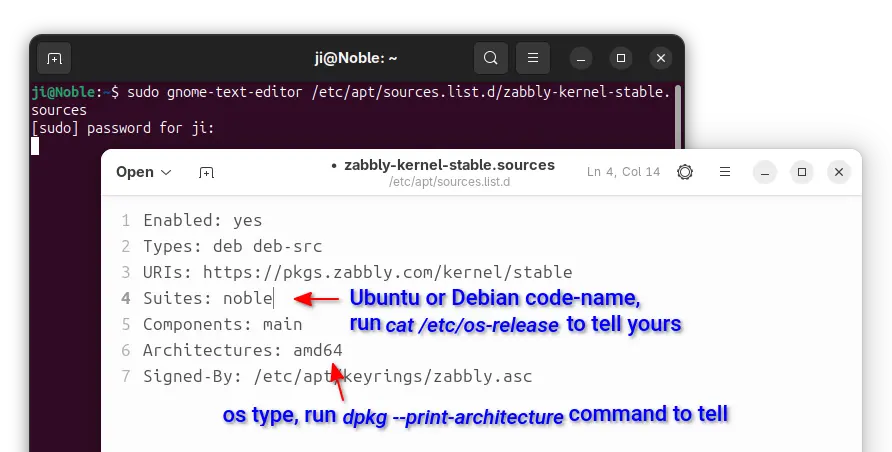Click the terminal search icon
Screen dimensions: 892x452
490,58
